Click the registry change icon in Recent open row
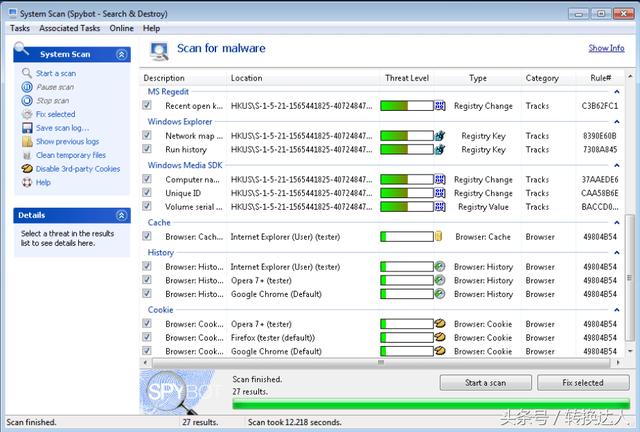The width and height of the screenshot is (640, 432). 440,106
